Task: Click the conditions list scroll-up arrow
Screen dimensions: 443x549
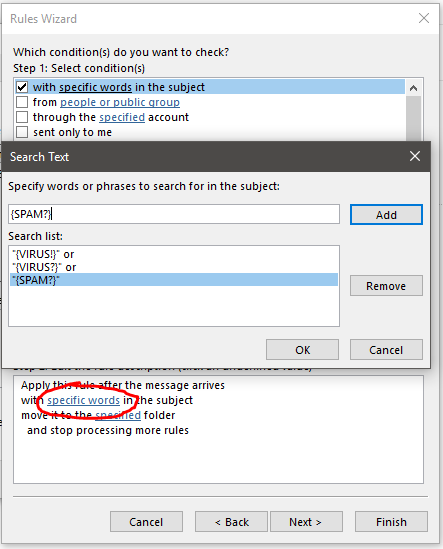Action: (x=413, y=88)
